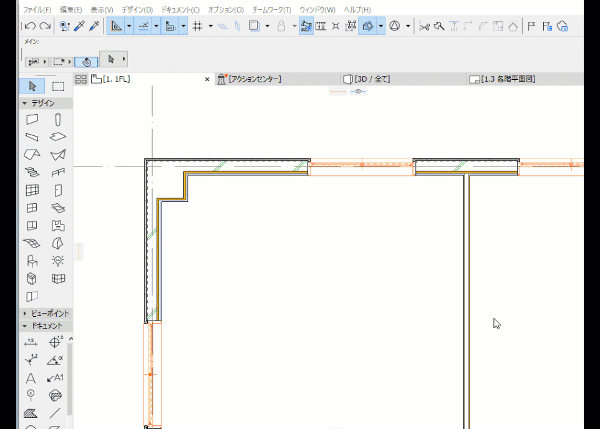Select the Arrow selection tool
The width and height of the screenshot is (600, 429).
coord(31,87)
